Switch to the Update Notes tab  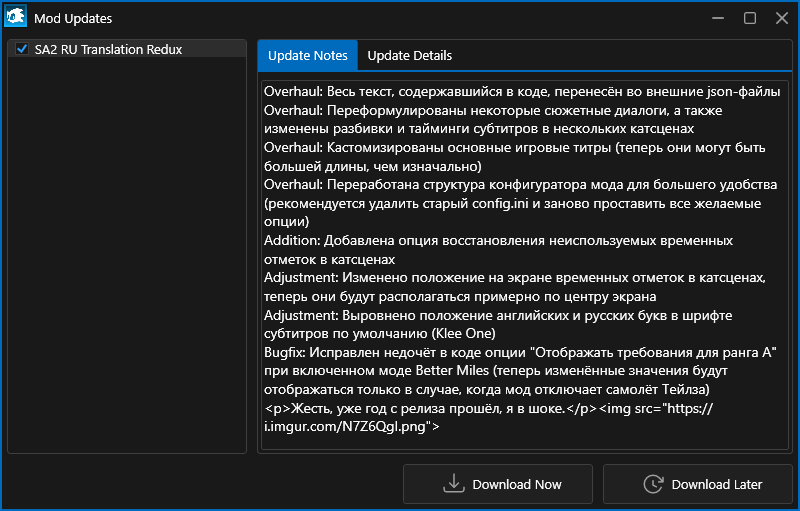click(x=307, y=56)
